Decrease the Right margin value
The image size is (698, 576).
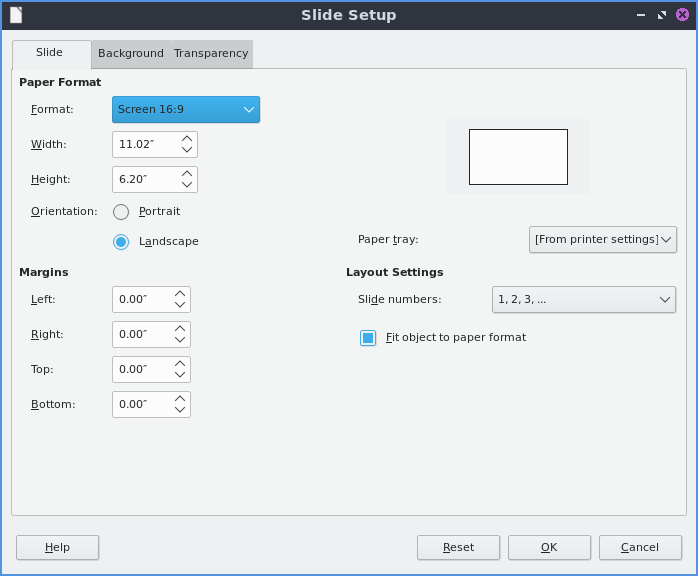click(180, 340)
